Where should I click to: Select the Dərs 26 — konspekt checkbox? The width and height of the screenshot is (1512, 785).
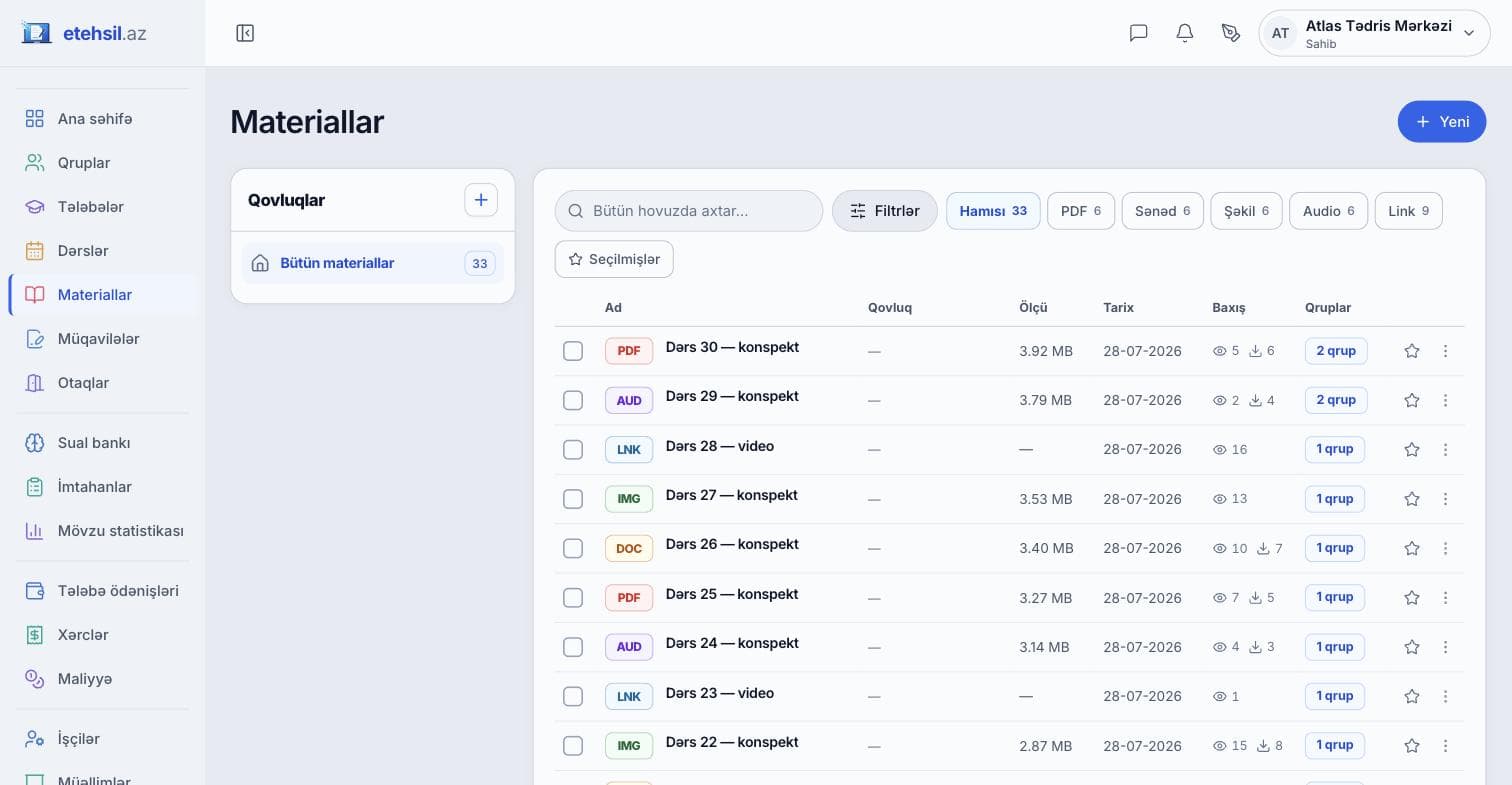click(x=573, y=548)
